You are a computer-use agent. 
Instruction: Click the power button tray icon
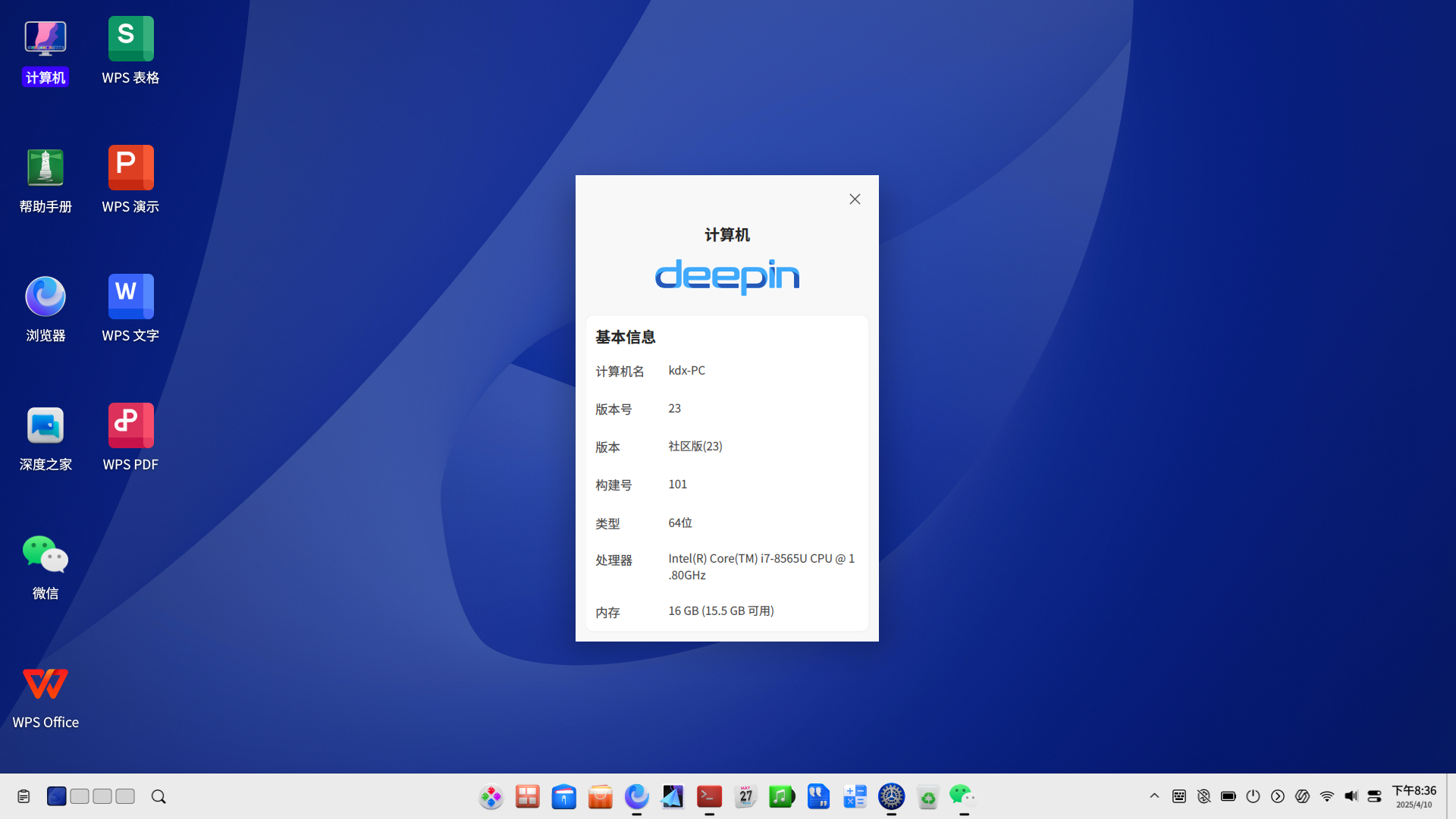coord(1253,796)
